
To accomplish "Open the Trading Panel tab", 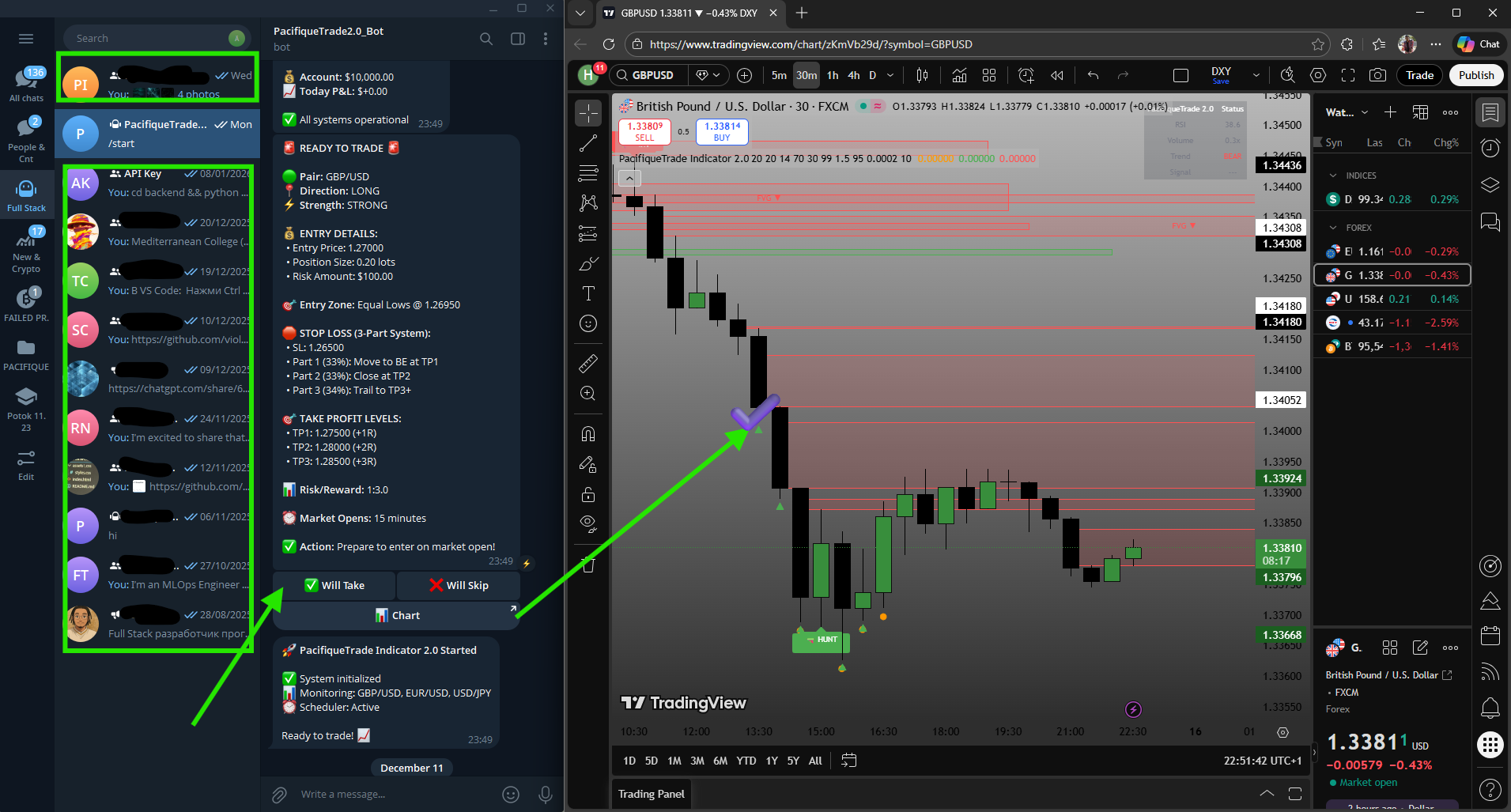I will [x=651, y=794].
